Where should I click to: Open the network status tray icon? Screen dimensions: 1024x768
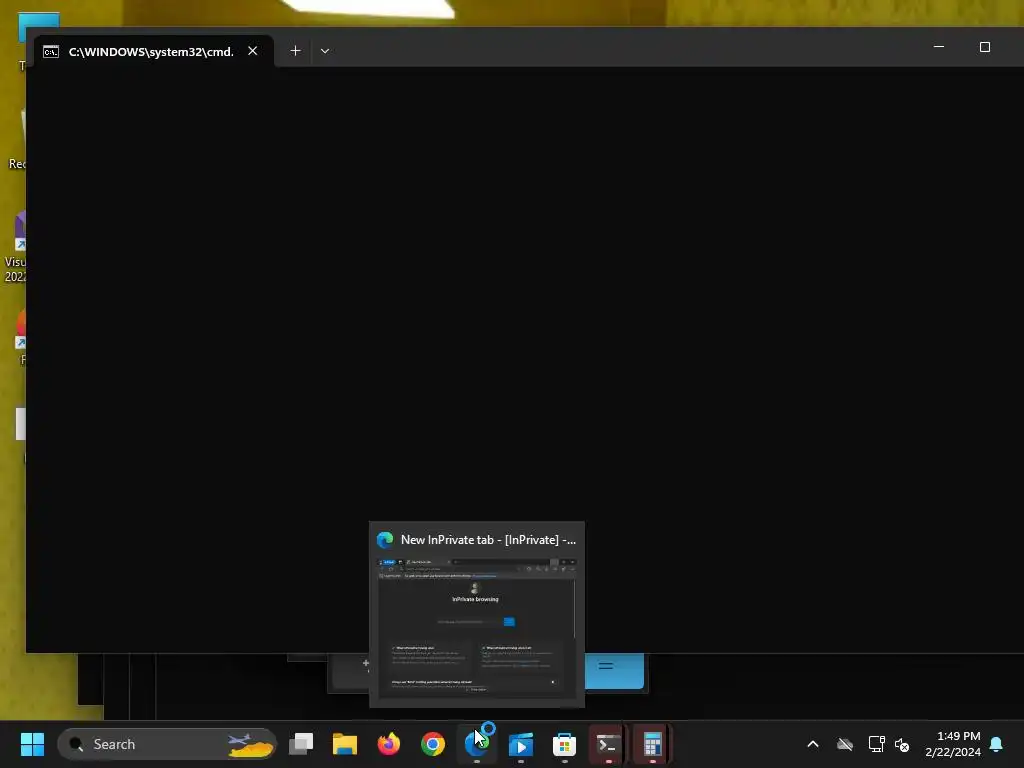pos(876,744)
